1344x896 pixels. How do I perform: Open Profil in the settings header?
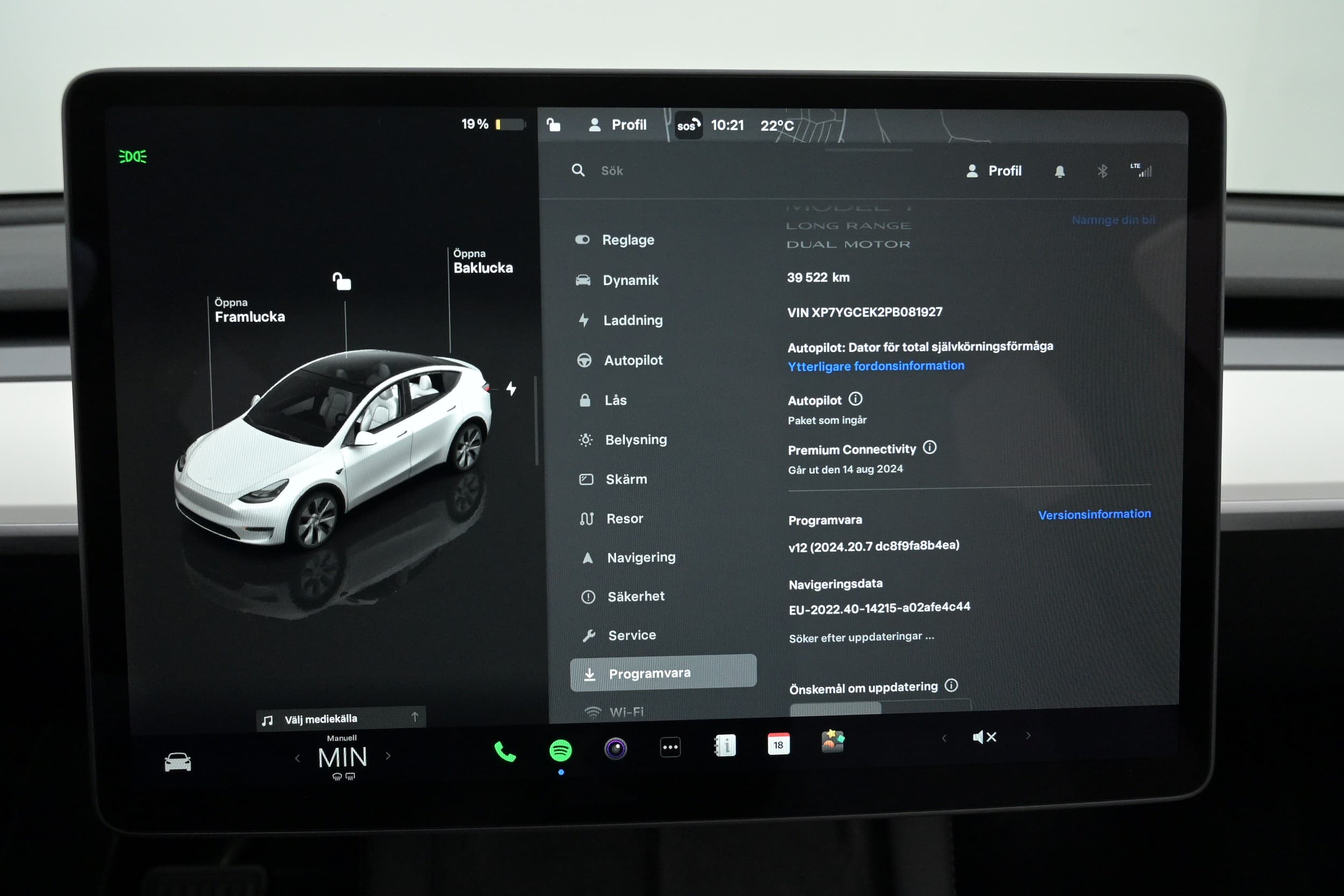click(993, 171)
